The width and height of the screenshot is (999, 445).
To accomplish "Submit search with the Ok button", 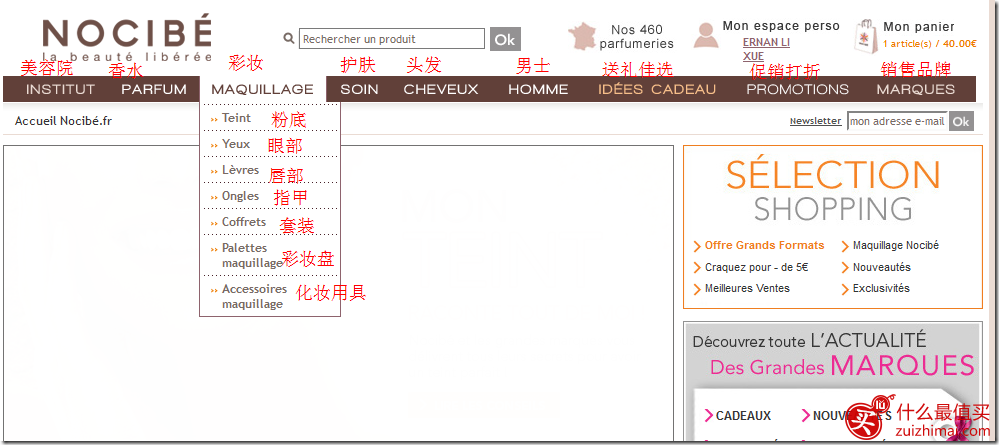I will click(x=505, y=39).
